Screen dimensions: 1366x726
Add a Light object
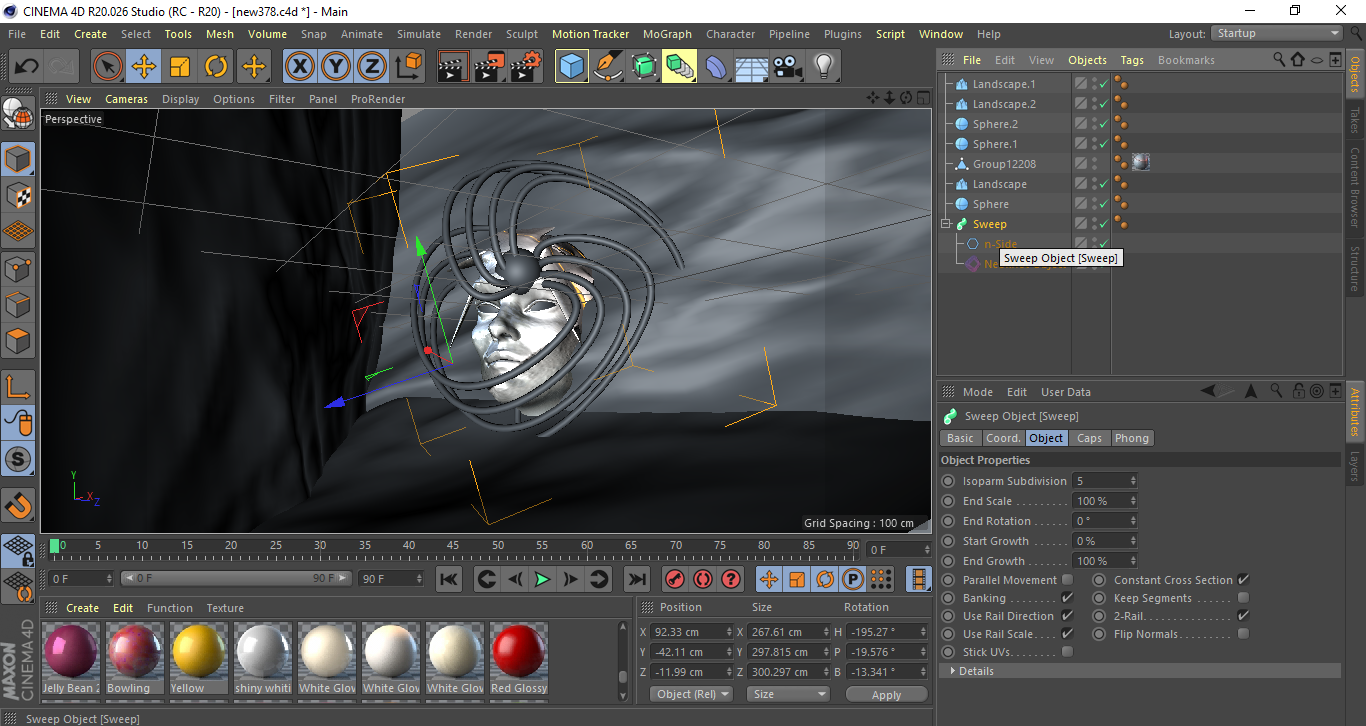tap(824, 67)
